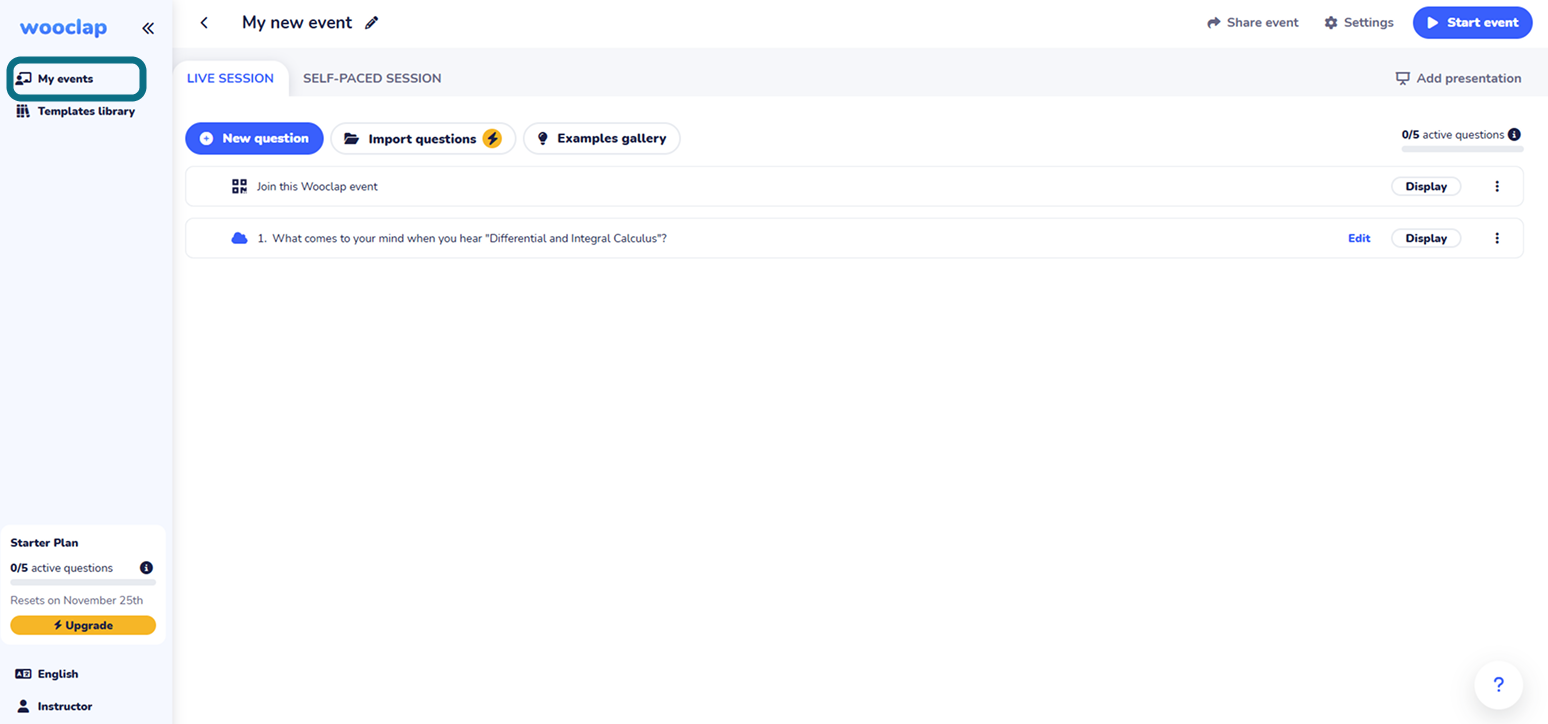
Task: Open info icon next to active questions counter at top right
Action: 1515,134
